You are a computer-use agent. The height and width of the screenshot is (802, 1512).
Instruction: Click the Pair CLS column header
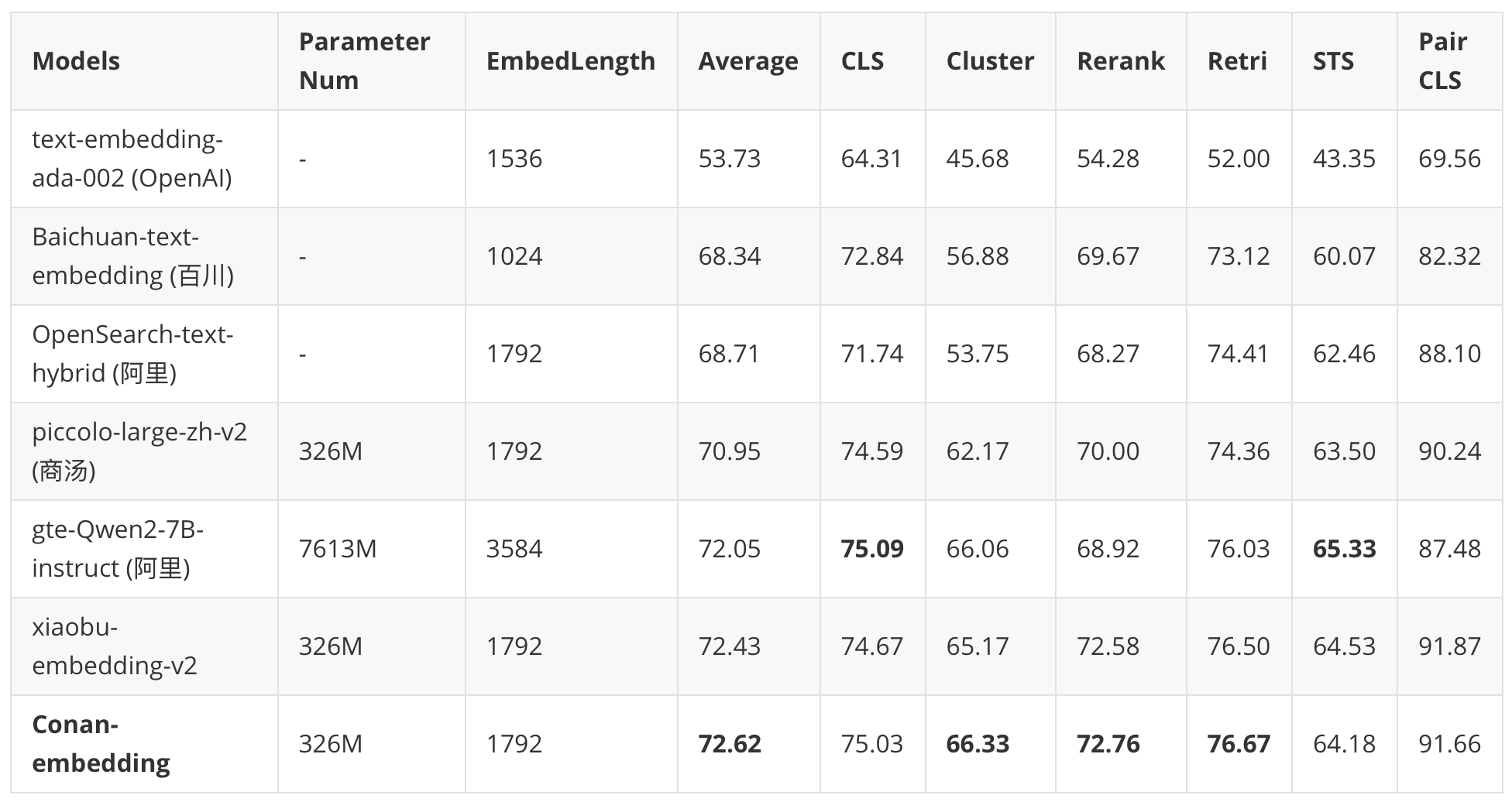click(1442, 61)
